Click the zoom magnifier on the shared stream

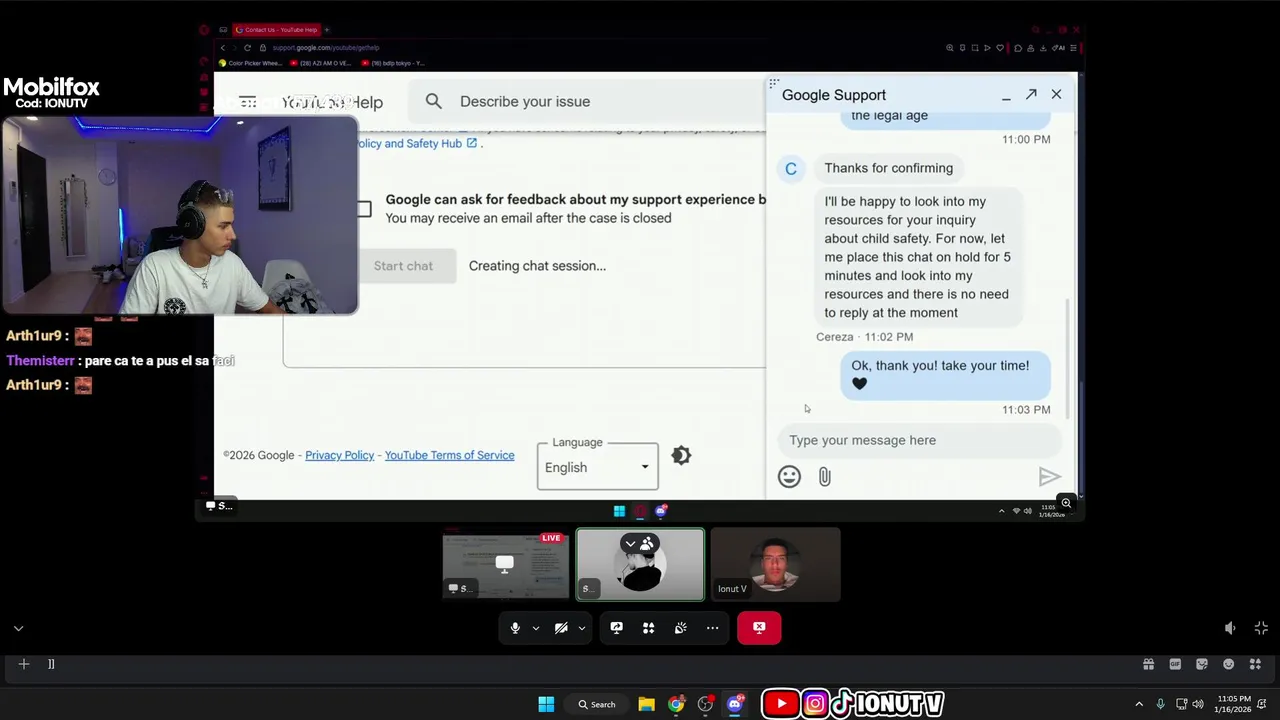coord(1066,503)
